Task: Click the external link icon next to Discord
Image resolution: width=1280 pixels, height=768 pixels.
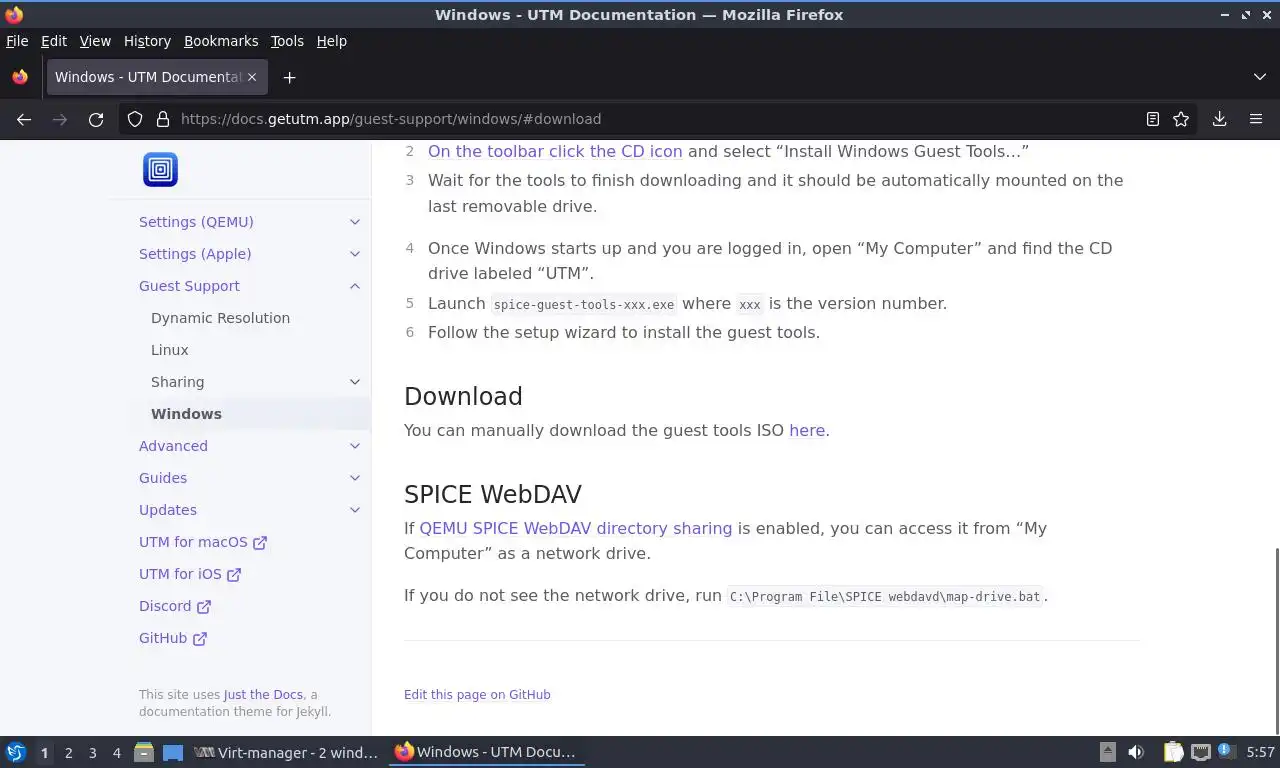Action: (204, 607)
